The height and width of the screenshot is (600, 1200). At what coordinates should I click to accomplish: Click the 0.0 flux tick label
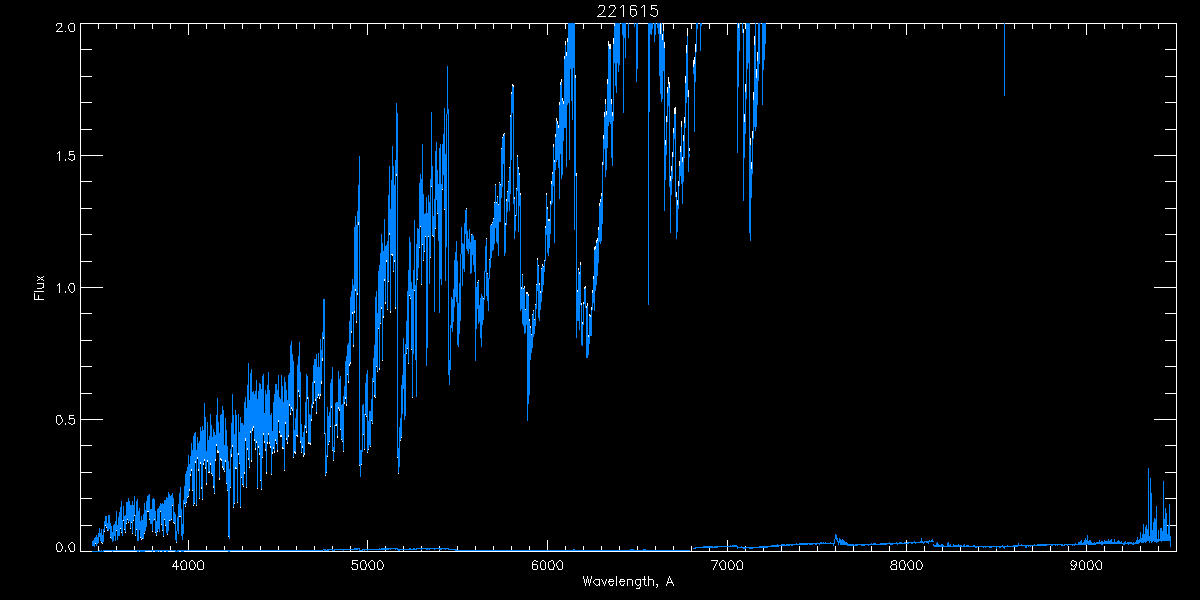[65, 547]
